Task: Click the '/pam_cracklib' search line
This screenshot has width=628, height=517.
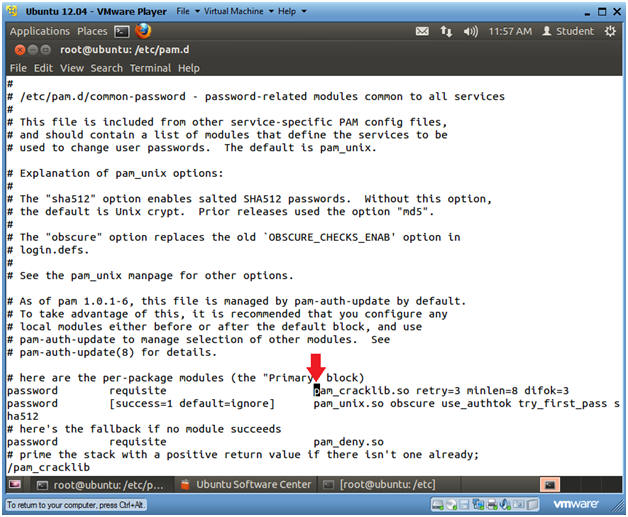Action: coord(48,467)
